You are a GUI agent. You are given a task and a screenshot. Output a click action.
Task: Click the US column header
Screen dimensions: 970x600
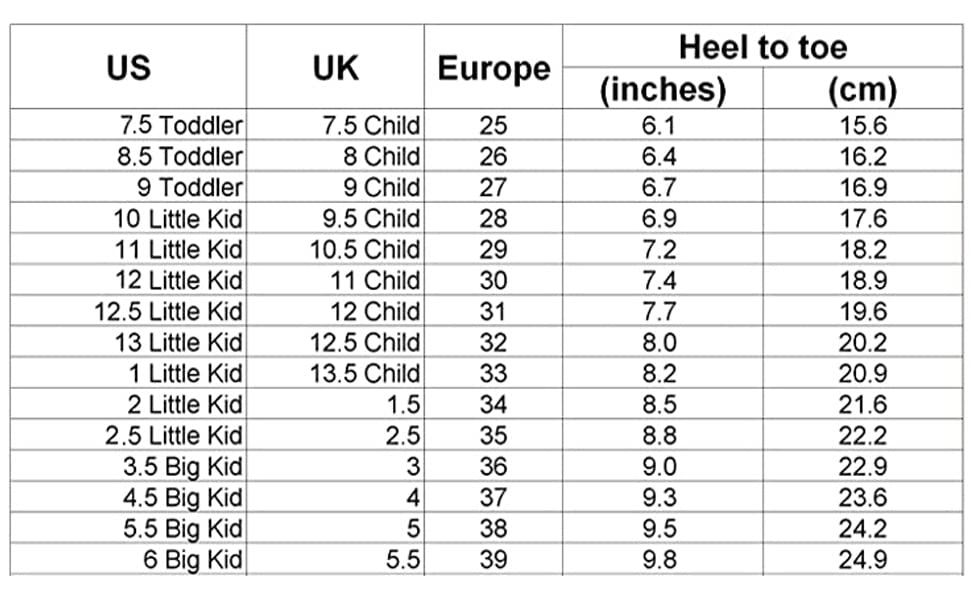pos(128,67)
